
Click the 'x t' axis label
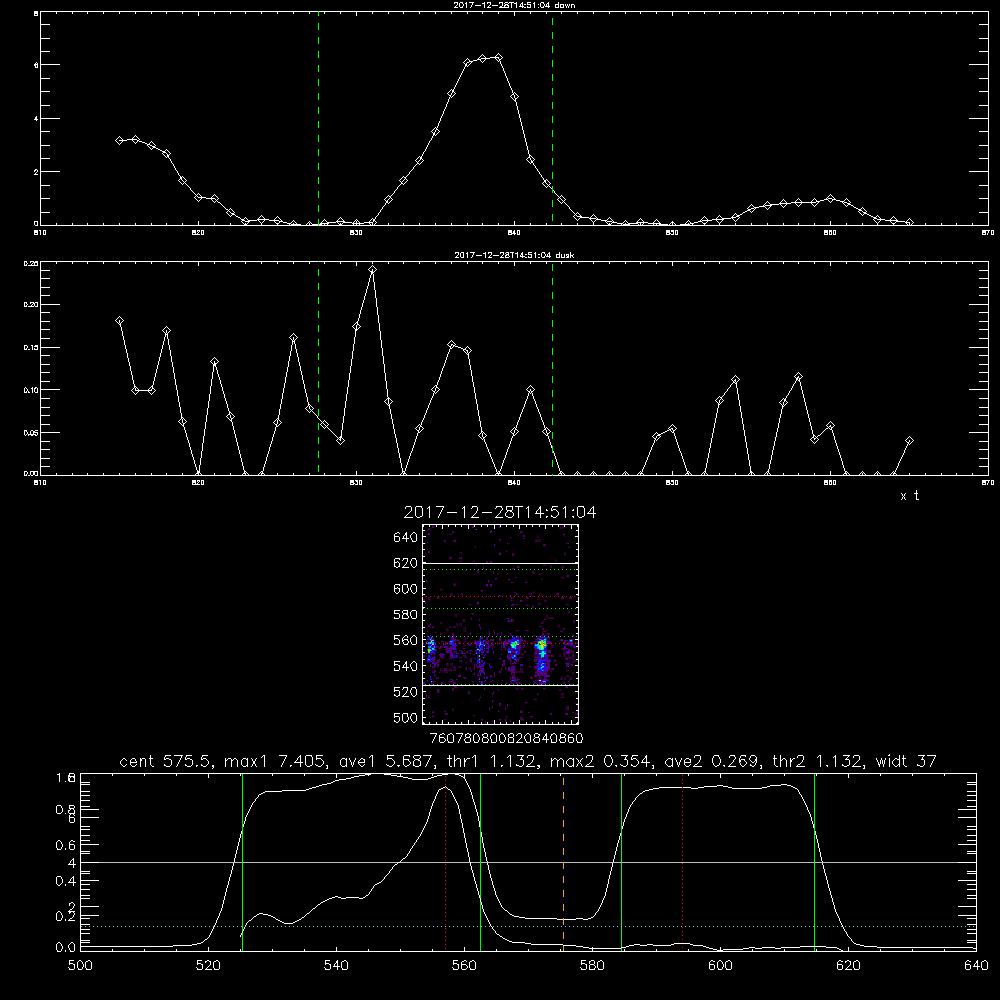pyautogui.click(x=910, y=496)
